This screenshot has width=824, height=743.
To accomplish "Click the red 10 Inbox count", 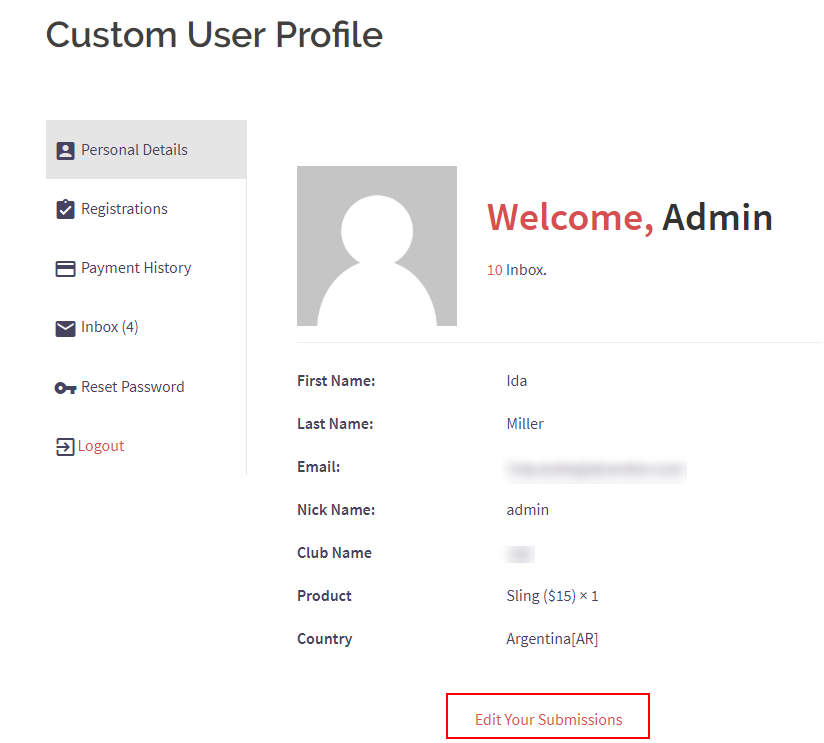I will [494, 270].
